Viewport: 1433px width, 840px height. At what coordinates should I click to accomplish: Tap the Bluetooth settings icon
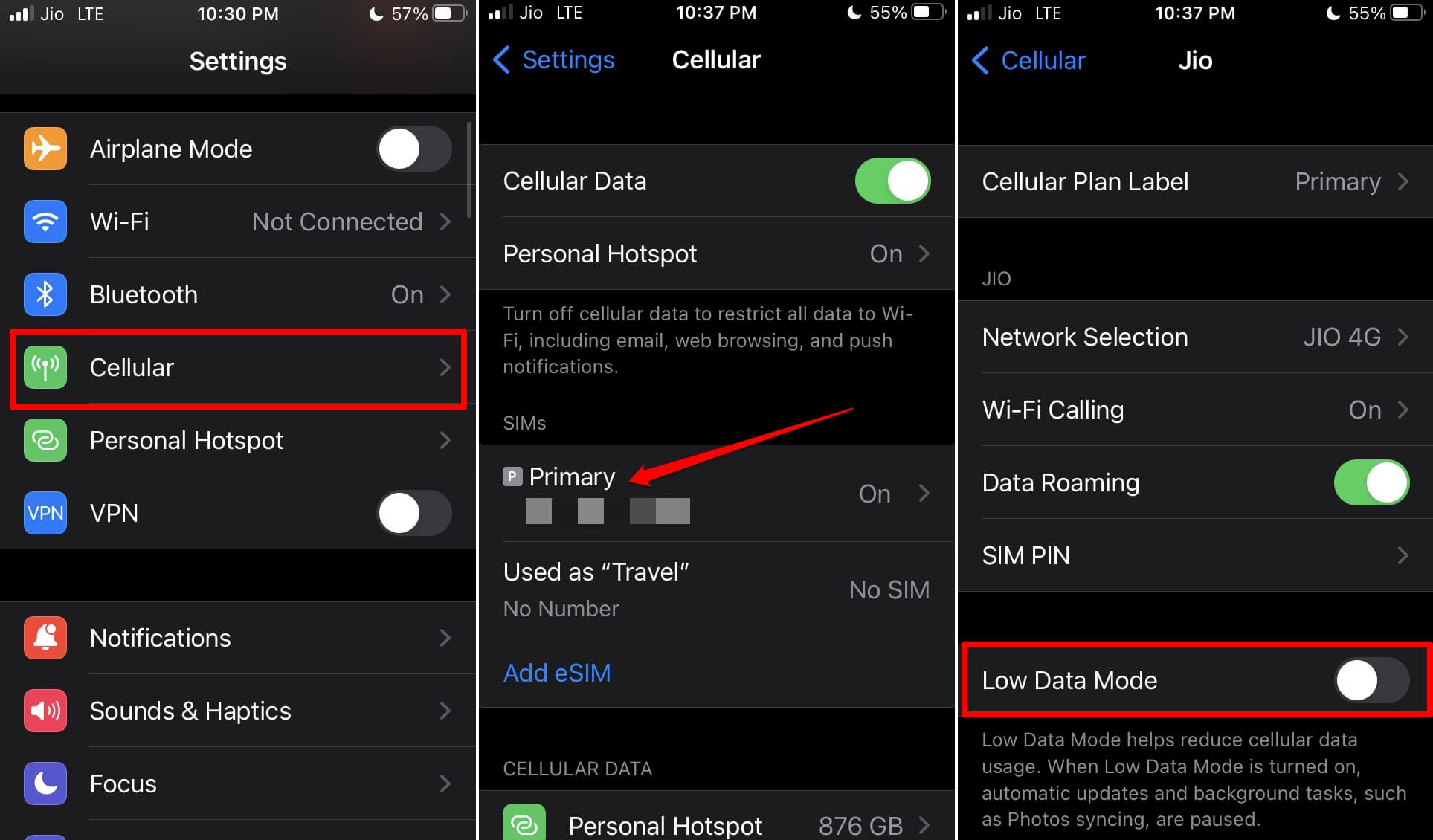pos(45,294)
